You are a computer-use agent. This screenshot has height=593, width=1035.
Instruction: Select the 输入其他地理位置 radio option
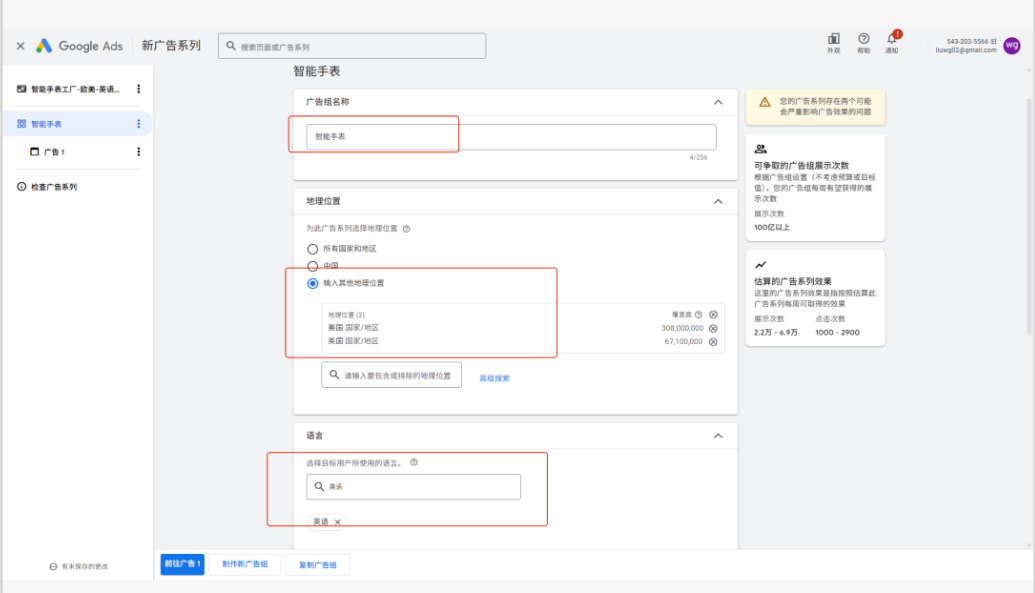click(313, 283)
